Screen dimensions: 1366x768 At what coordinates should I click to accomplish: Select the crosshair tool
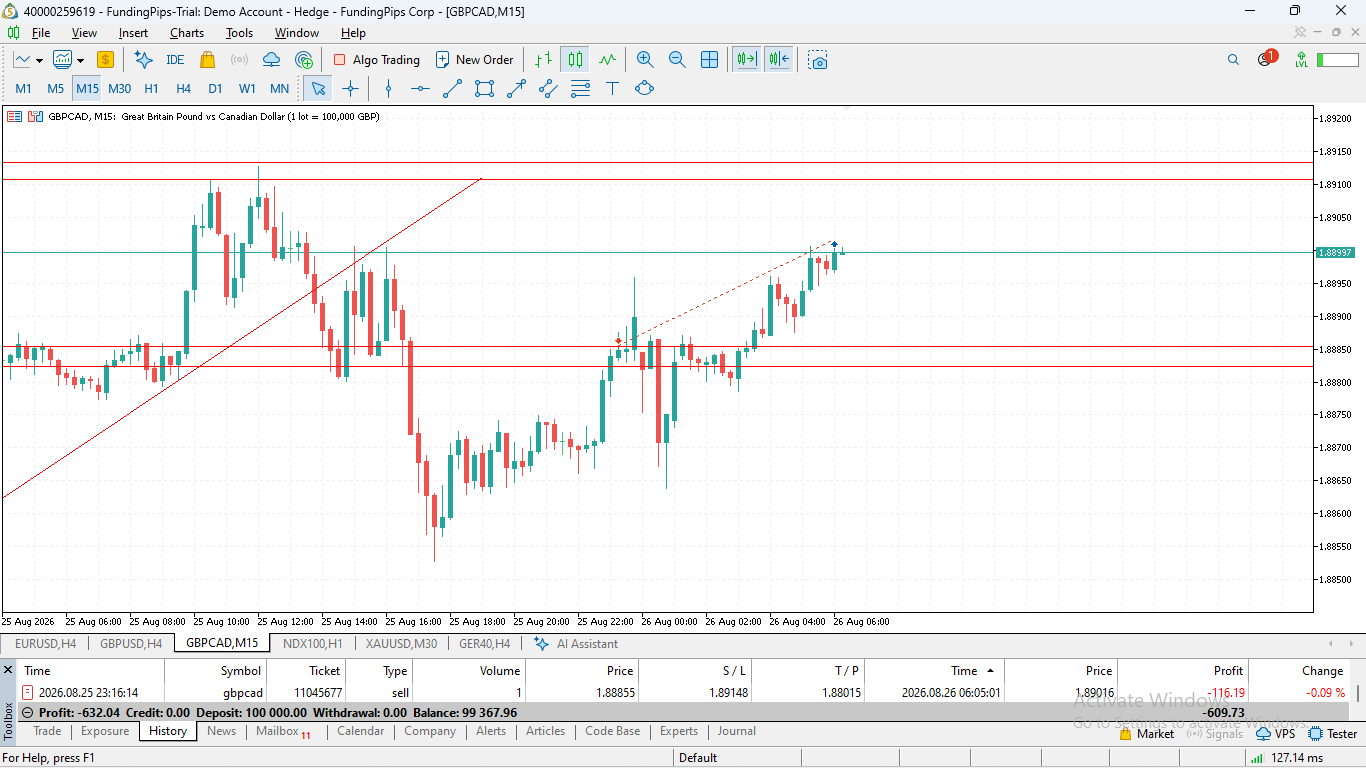pyautogui.click(x=350, y=88)
